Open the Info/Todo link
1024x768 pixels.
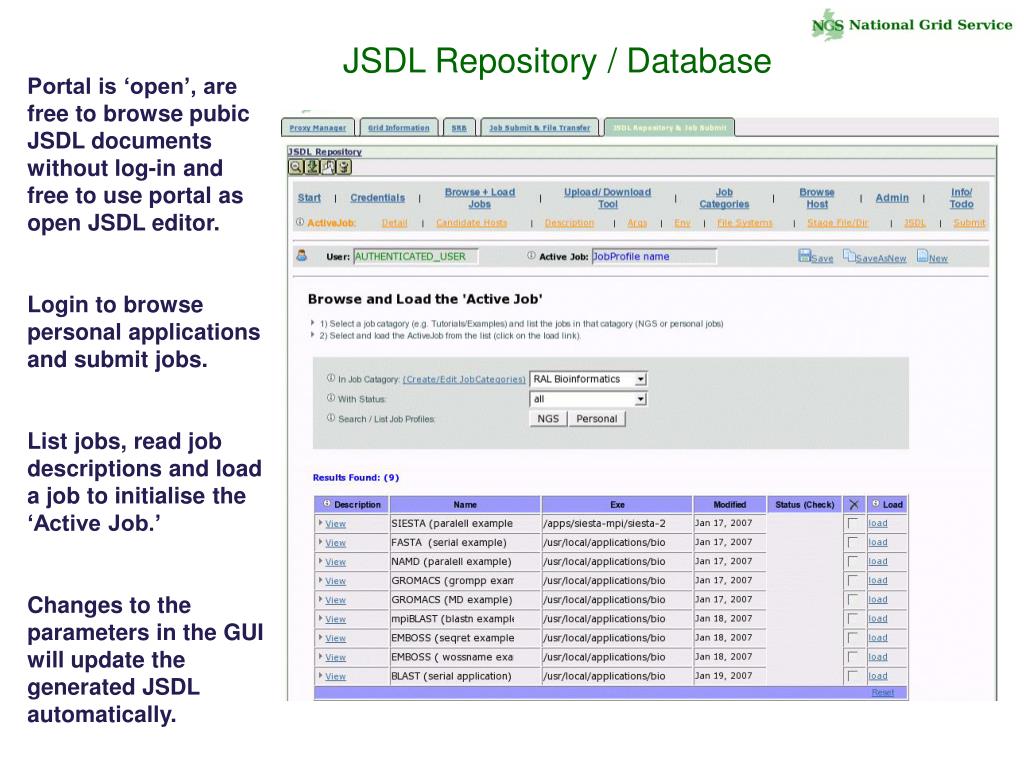(x=961, y=198)
